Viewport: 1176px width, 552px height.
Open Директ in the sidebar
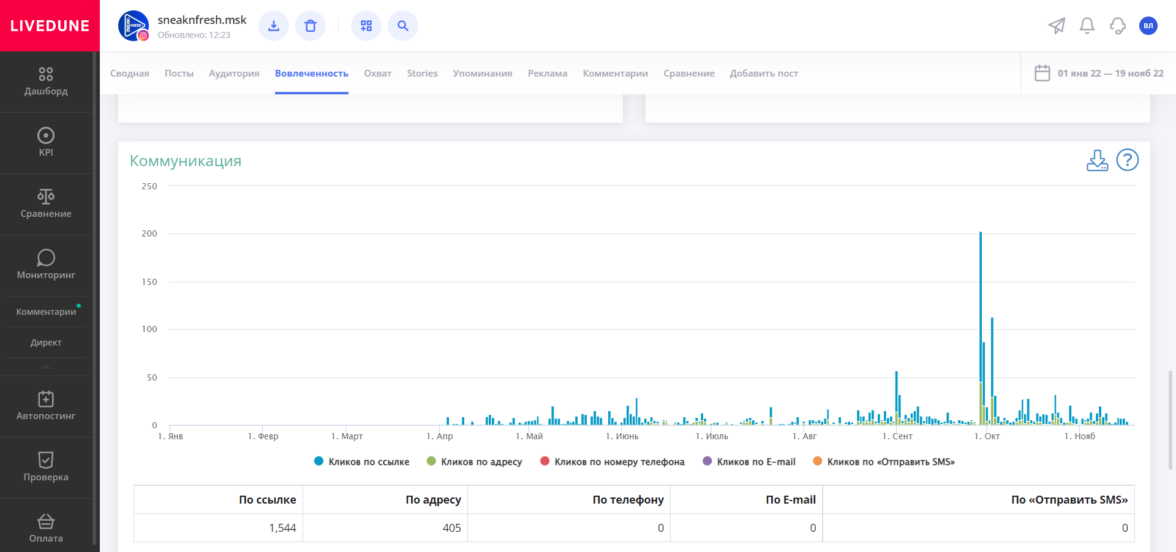[46, 342]
